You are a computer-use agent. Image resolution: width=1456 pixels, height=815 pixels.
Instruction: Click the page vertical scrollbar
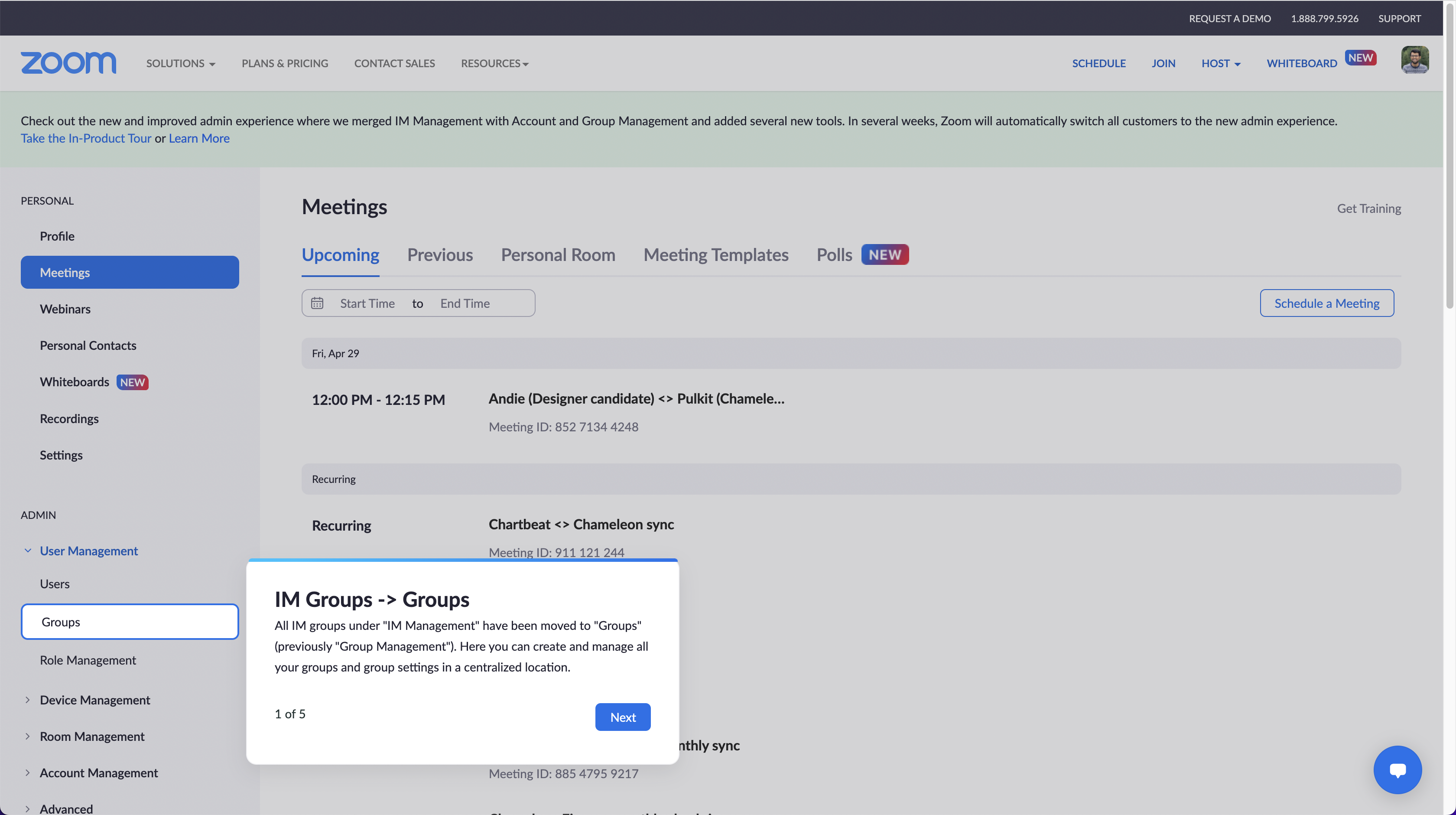[1450, 156]
